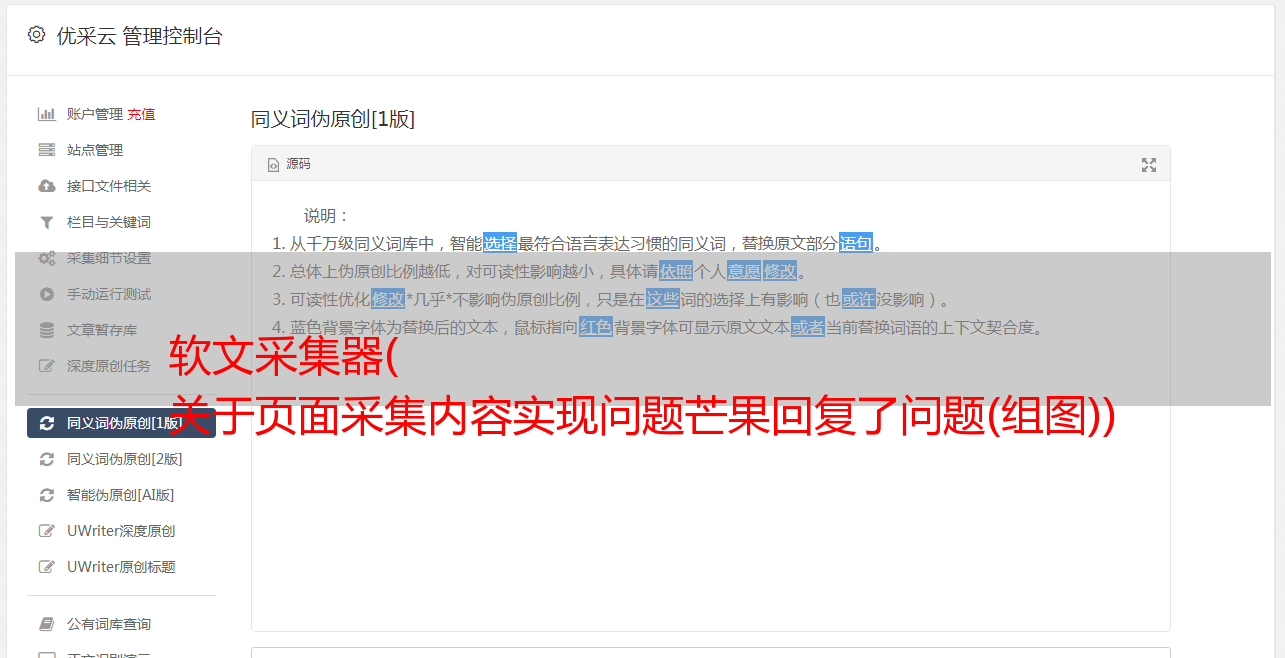This screenshot has width=1285, height=658.
Task: Click the cloud upload icon for 接口文件相关
Action: click(x=46, y=186)
